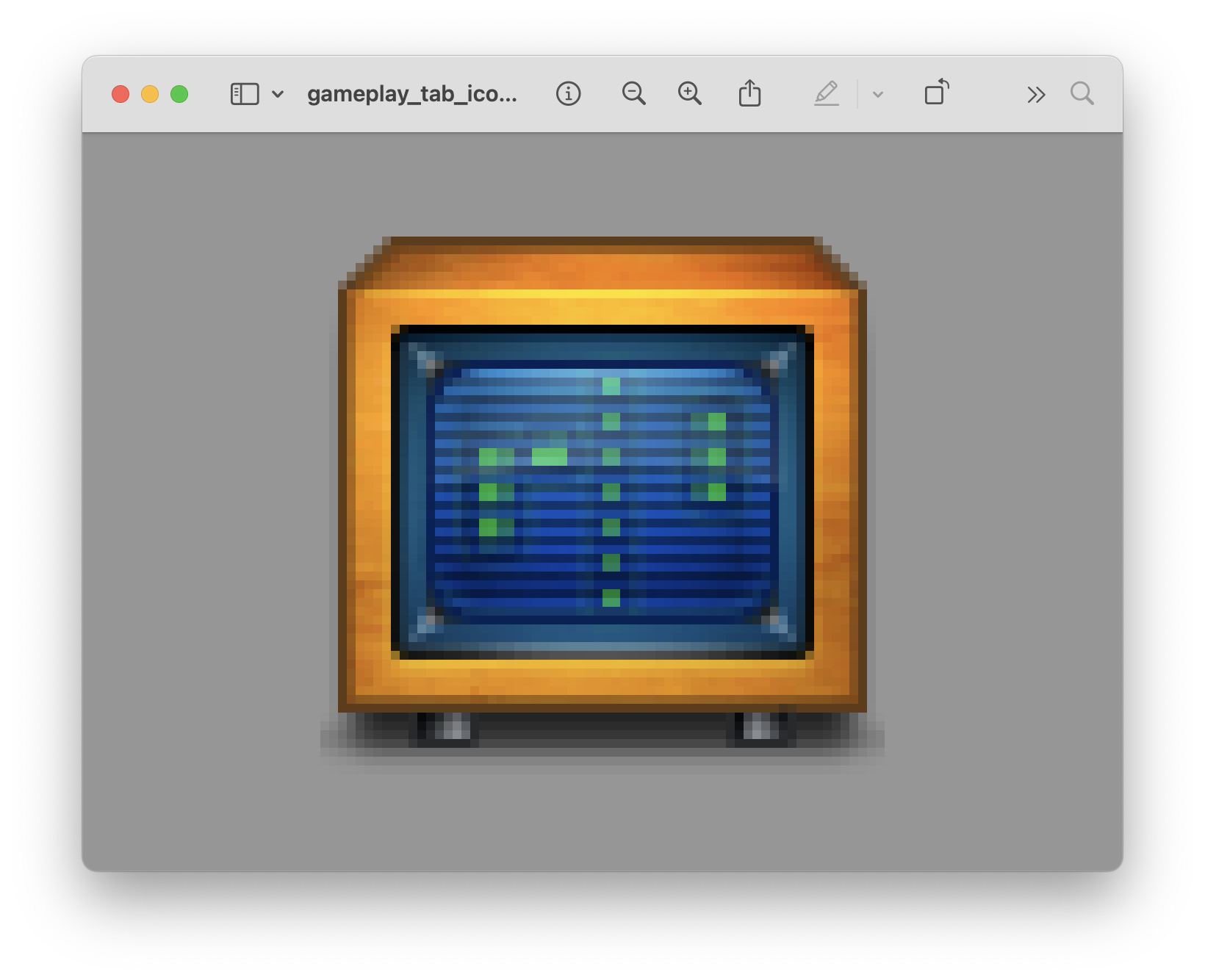The width and height of the screenshot is (1205, 980).
Task: Close the Preview window
Action: (120, 95)
